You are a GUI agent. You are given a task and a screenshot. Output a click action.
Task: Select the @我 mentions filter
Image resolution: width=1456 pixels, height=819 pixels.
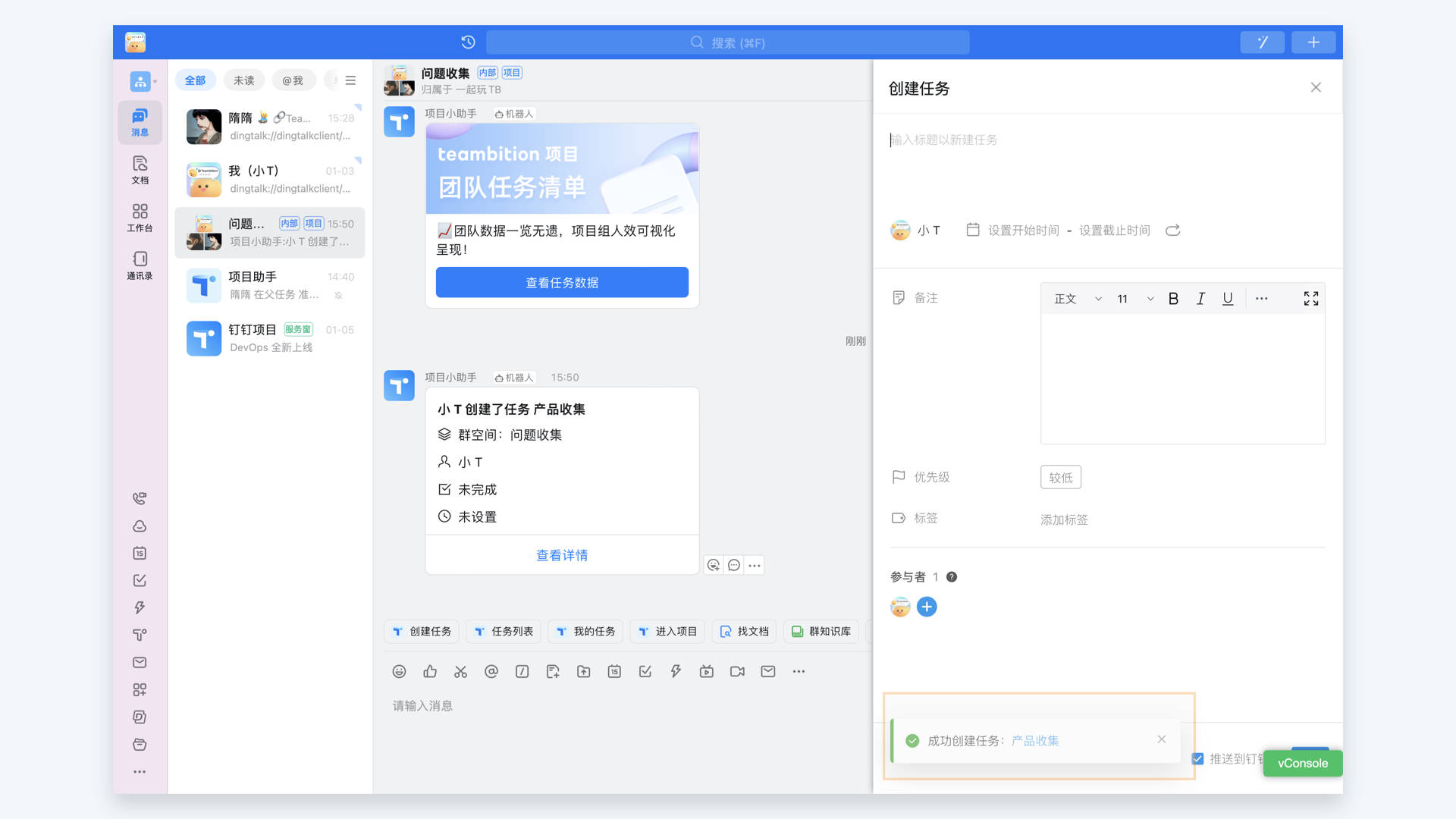pos(293,80)
